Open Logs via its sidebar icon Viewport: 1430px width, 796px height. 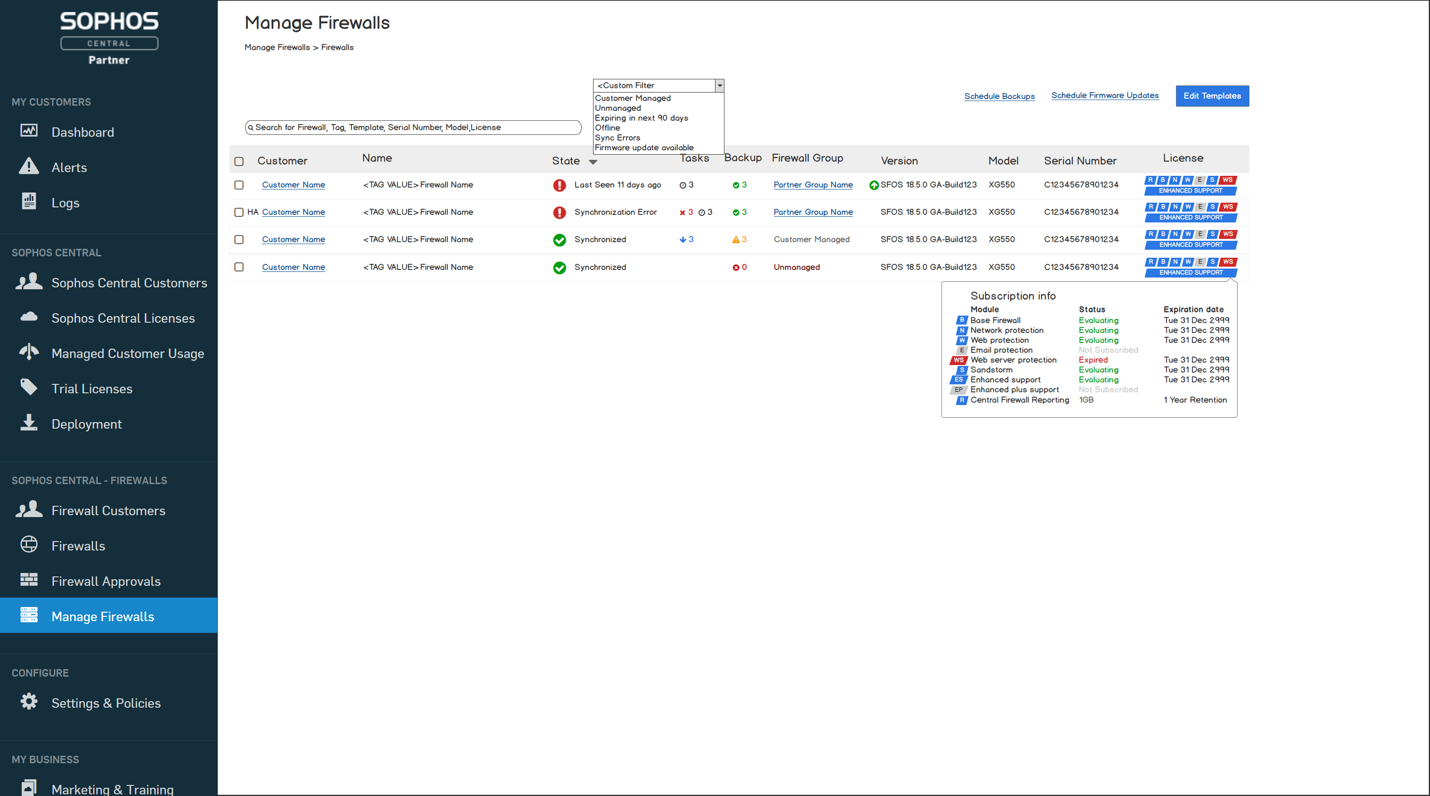tap(29, 201)
